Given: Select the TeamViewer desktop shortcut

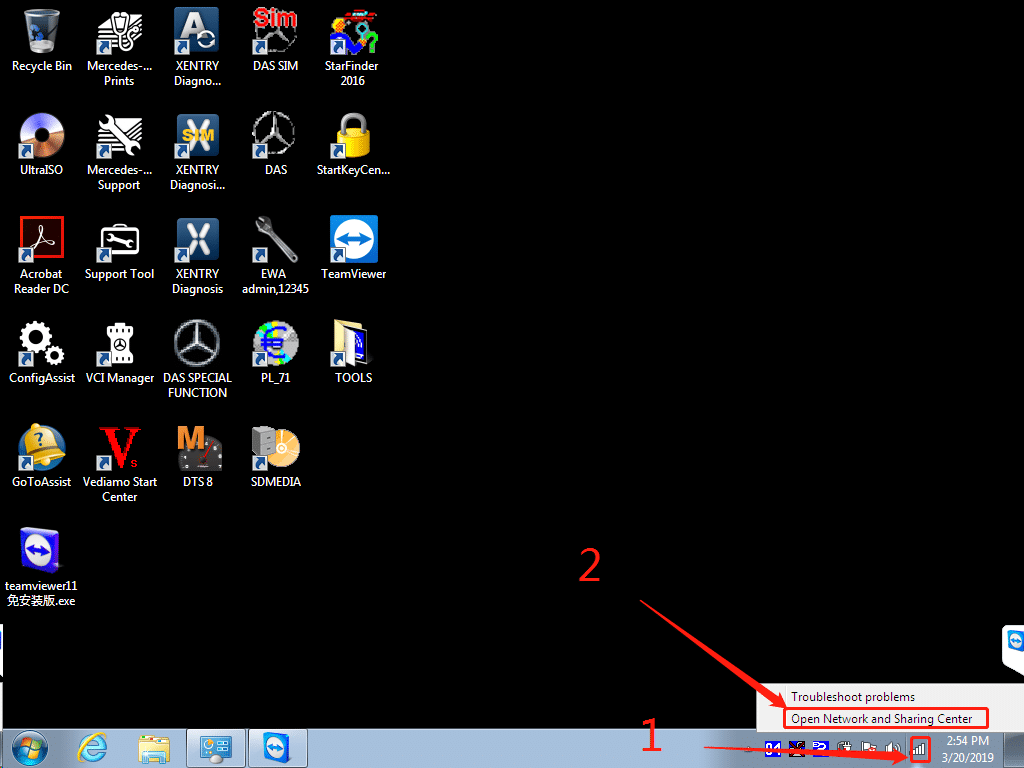Looking at the screenshot, I should click(353, 242).
